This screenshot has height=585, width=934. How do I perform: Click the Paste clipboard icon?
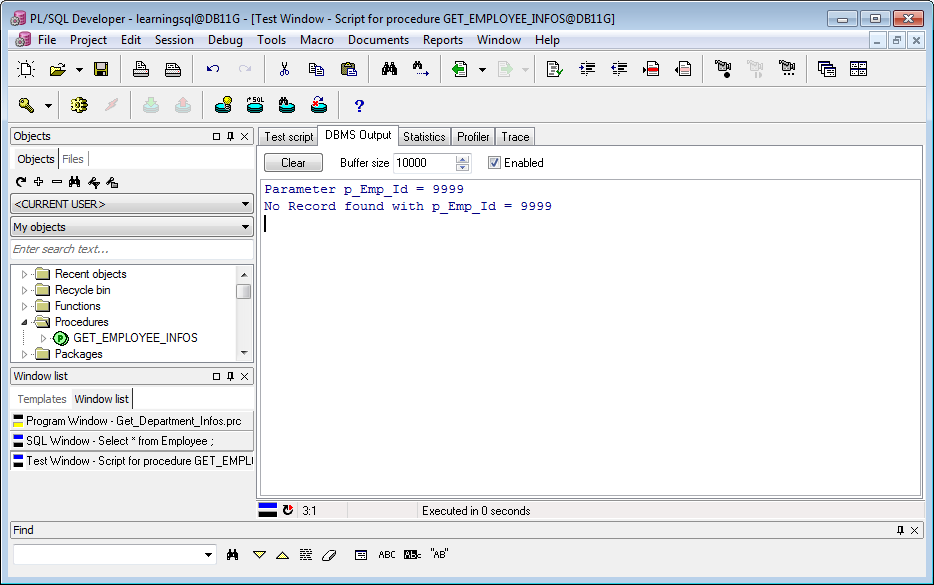(x=348, y=69)
